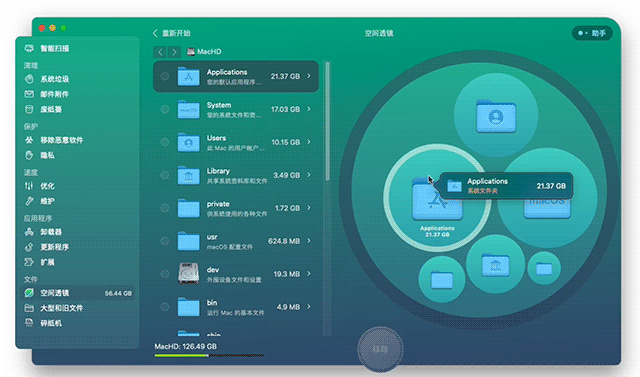Tick the System folder selection circle

pos(164,109)
